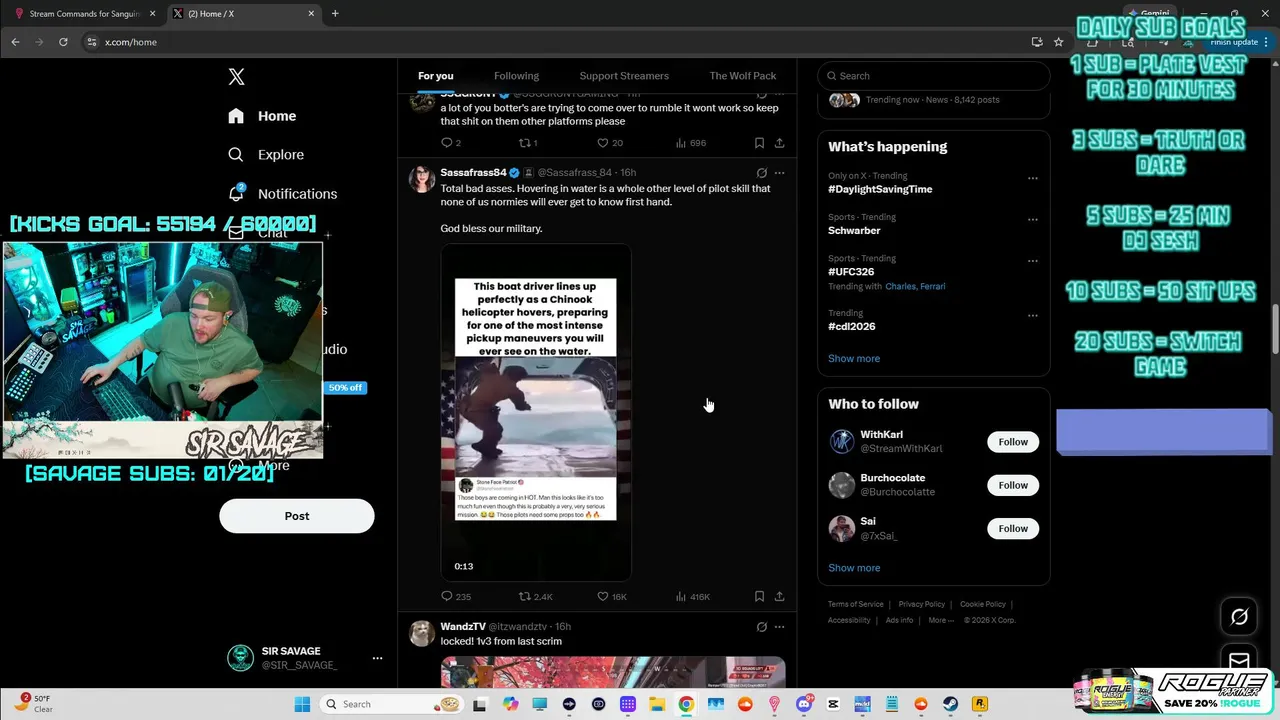Click the X search field
The width and height of the screenshot is (1280, 720).
(934, 76)
